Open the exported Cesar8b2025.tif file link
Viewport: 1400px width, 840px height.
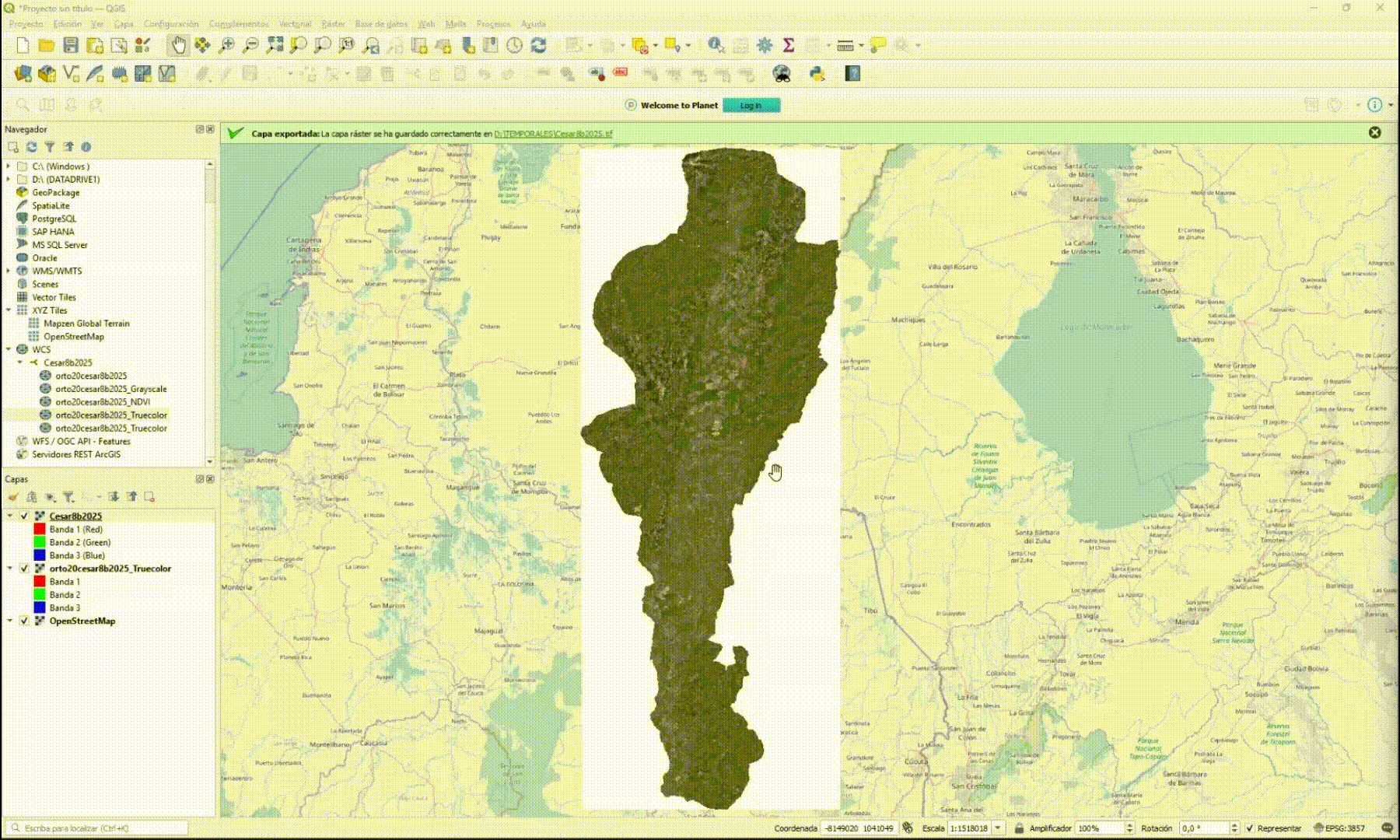(x=553, y=134)
